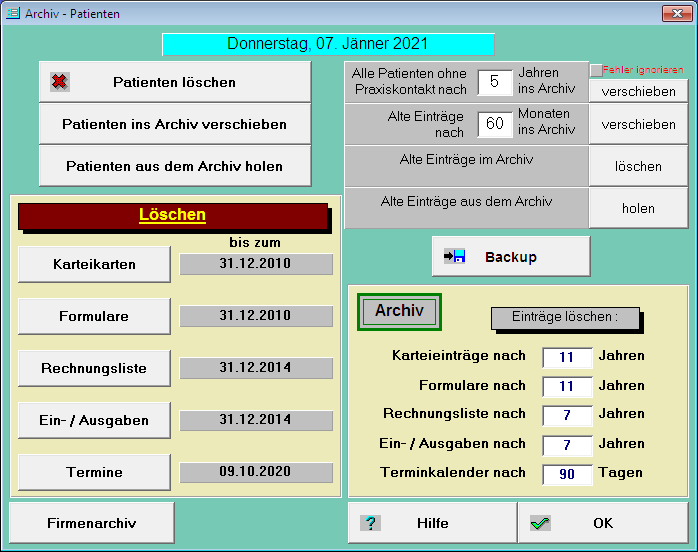698x552 pixels.
Task: Click holen for old archive entries
Action: (638, 208)
